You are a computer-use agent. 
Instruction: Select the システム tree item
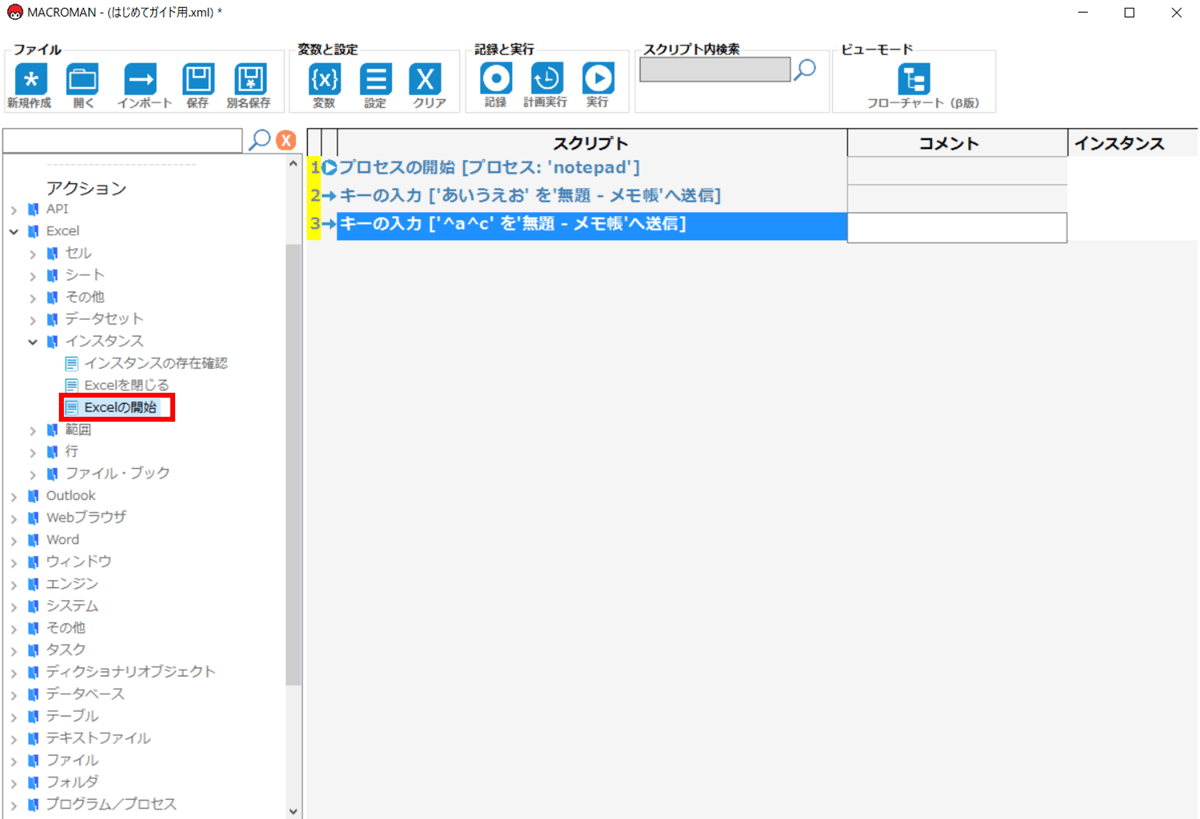pos(72,606)
